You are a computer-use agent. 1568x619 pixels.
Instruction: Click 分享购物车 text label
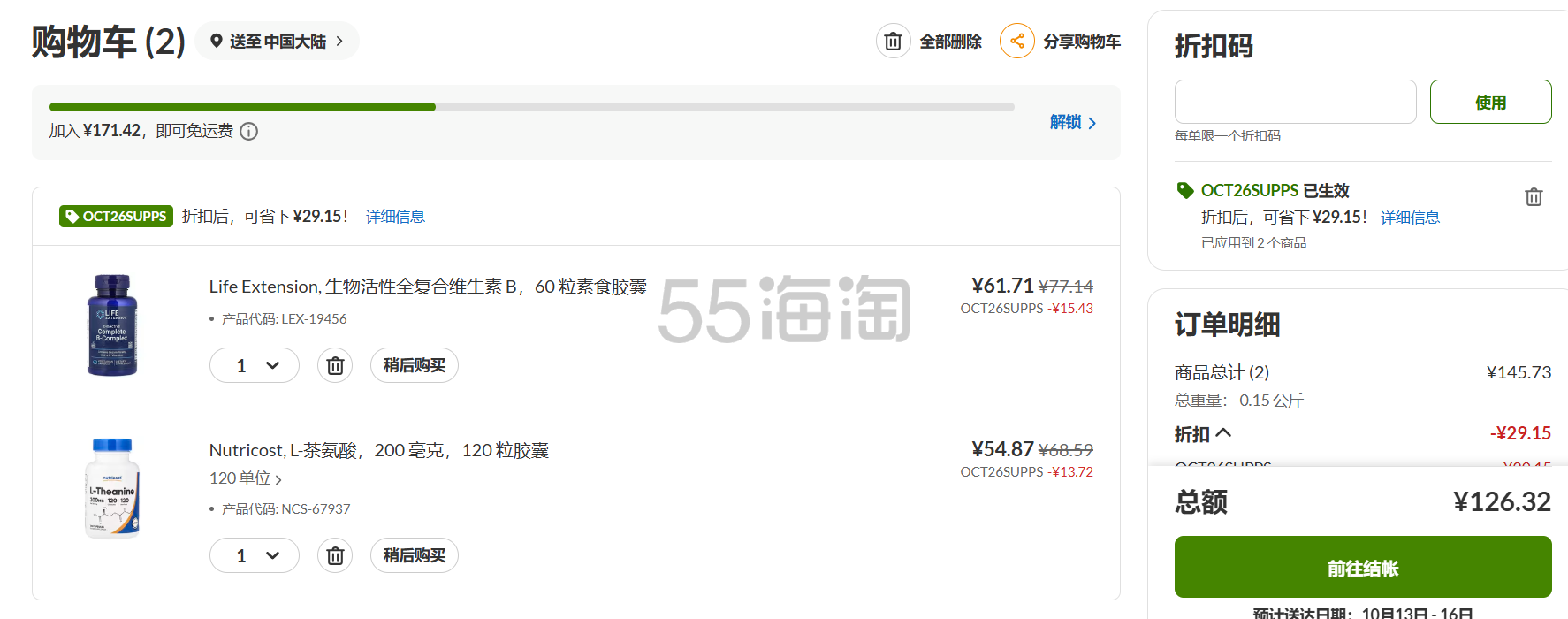pyautogui.click(x=1082, y=42)
